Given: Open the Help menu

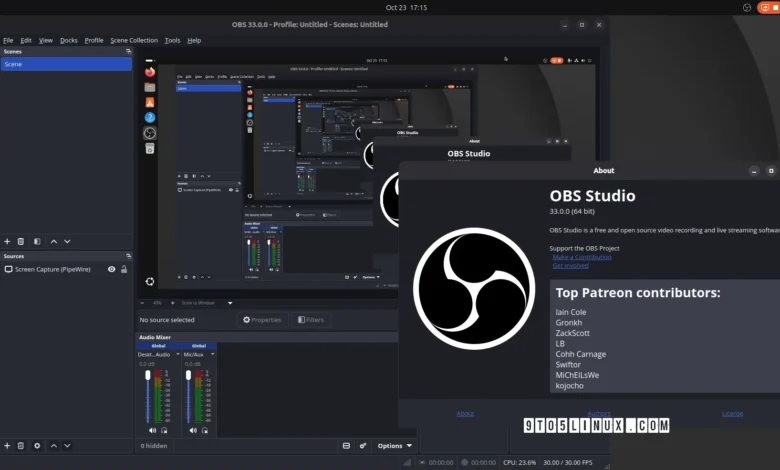Looking at the screenshot, I should point(194,40).
